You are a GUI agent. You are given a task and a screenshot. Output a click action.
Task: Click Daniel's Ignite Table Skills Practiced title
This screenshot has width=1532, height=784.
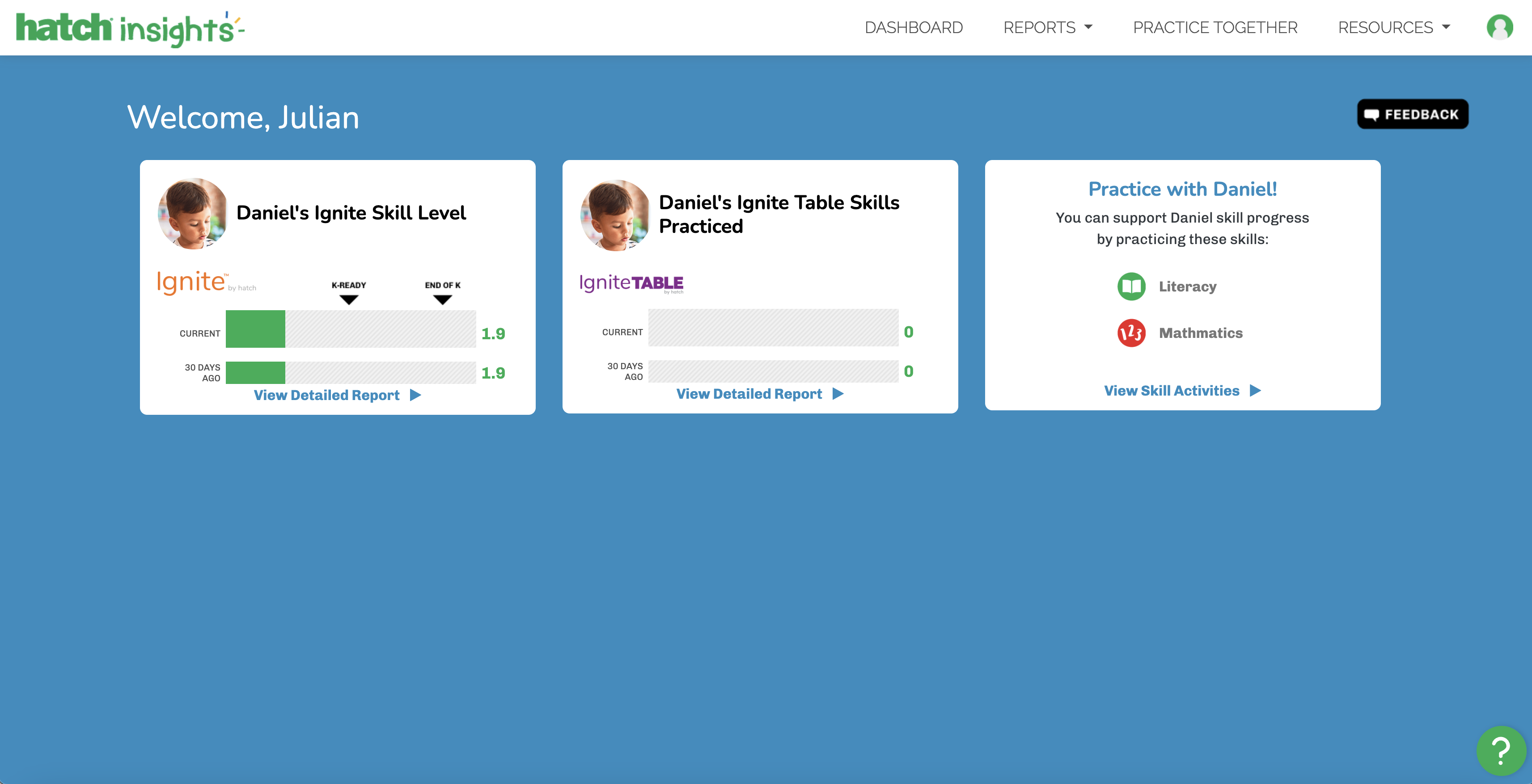779,214
